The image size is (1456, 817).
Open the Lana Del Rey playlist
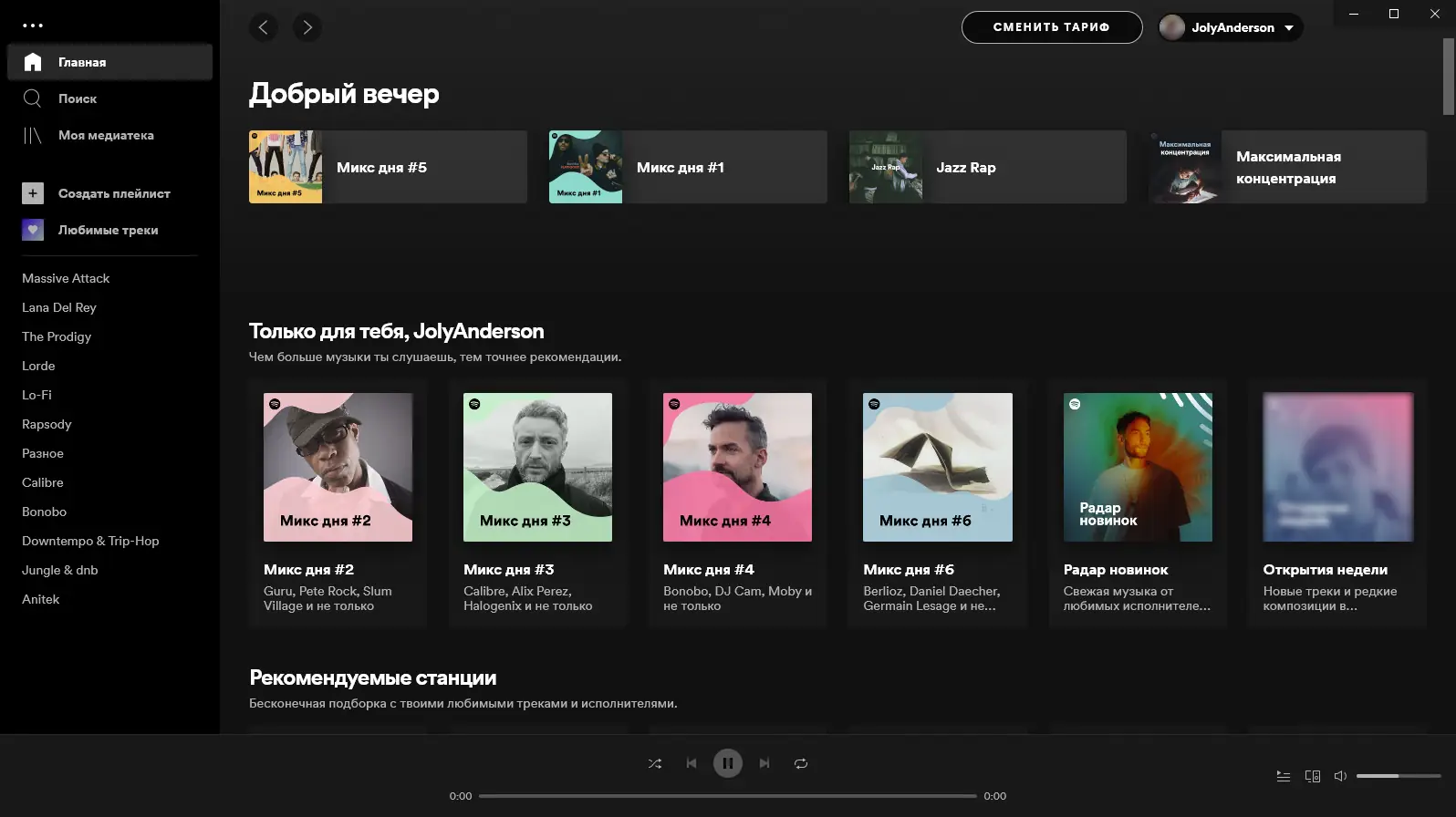pos(59,307)
